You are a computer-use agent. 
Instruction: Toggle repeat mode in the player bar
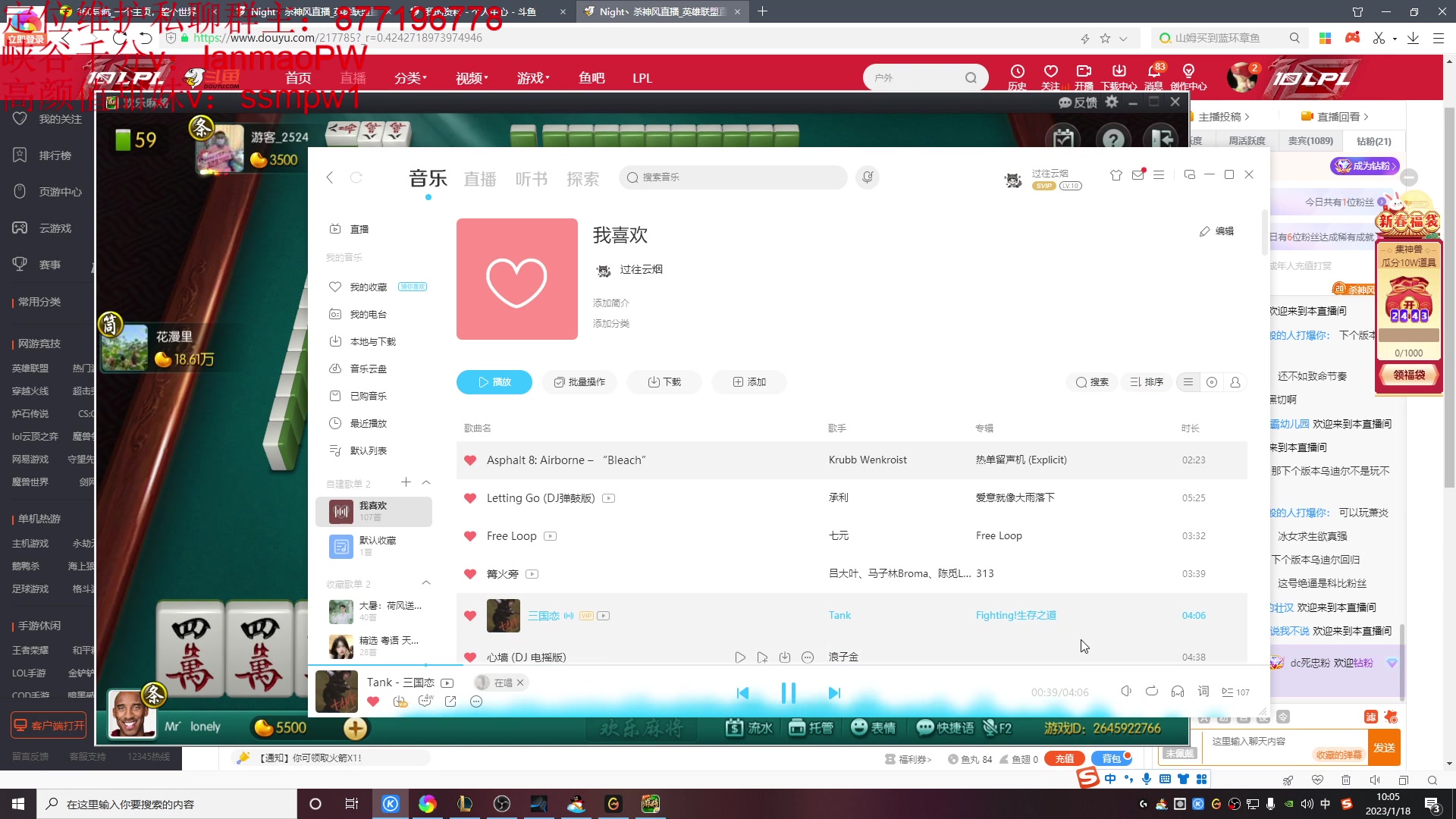click(1152, 692)
